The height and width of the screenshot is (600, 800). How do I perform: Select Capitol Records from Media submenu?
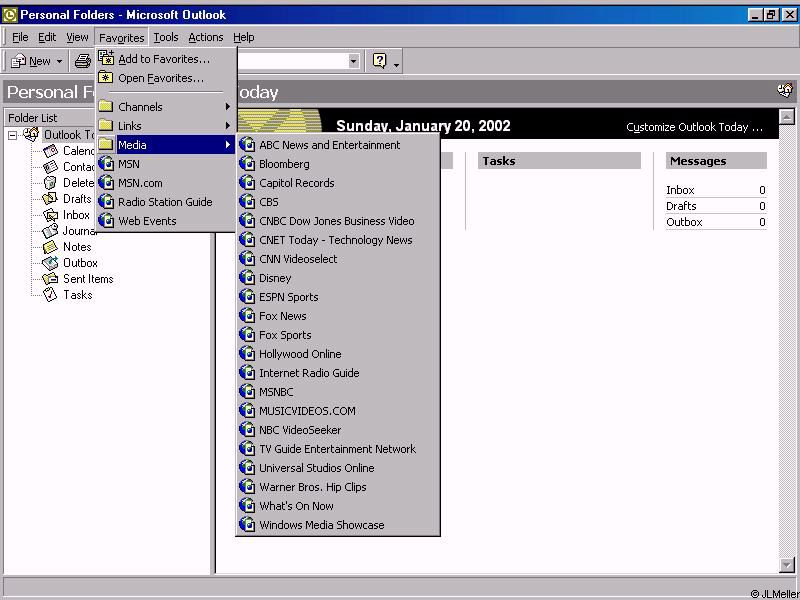point(338,183)
